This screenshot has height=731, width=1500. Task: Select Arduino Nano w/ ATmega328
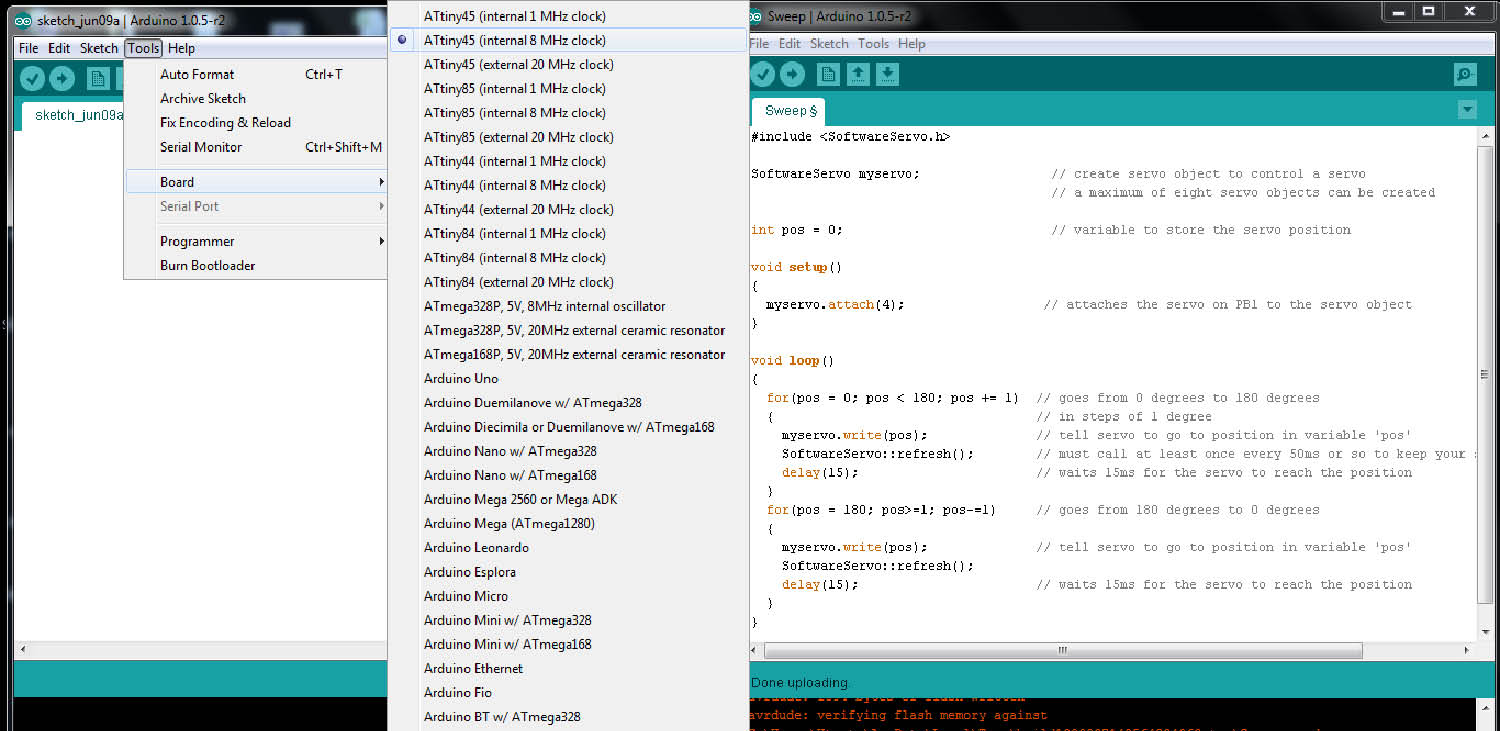(568, 451)
